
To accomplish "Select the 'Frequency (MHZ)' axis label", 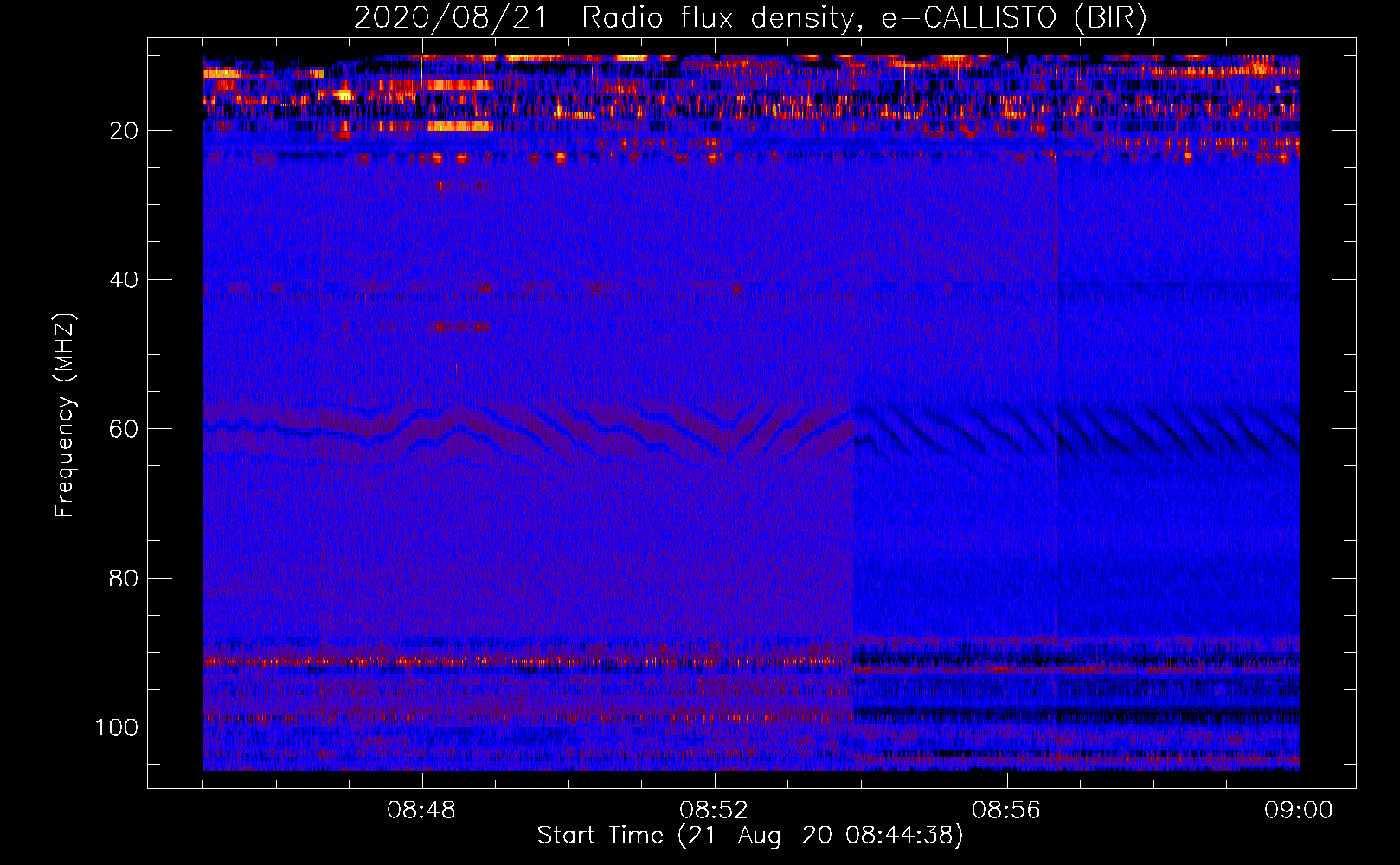I will pyautogui.click(x=65, y=415).
